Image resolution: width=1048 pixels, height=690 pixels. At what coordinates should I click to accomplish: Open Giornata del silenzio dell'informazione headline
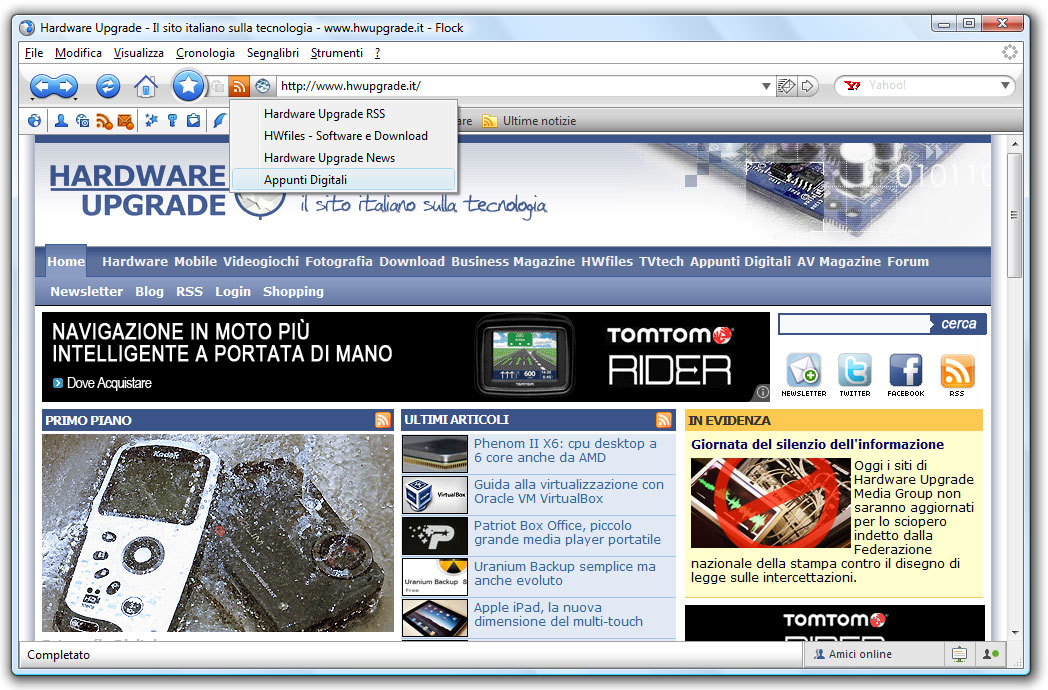click(817, 445)
